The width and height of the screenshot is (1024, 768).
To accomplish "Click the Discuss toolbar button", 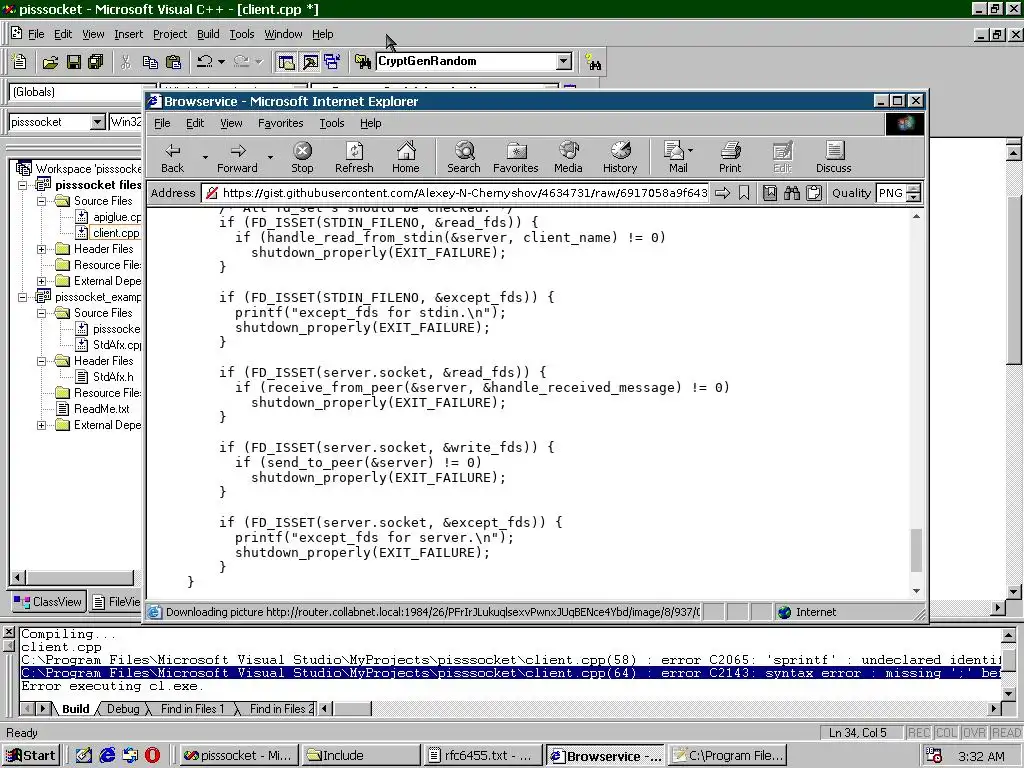I will click(x=834, y=158).
